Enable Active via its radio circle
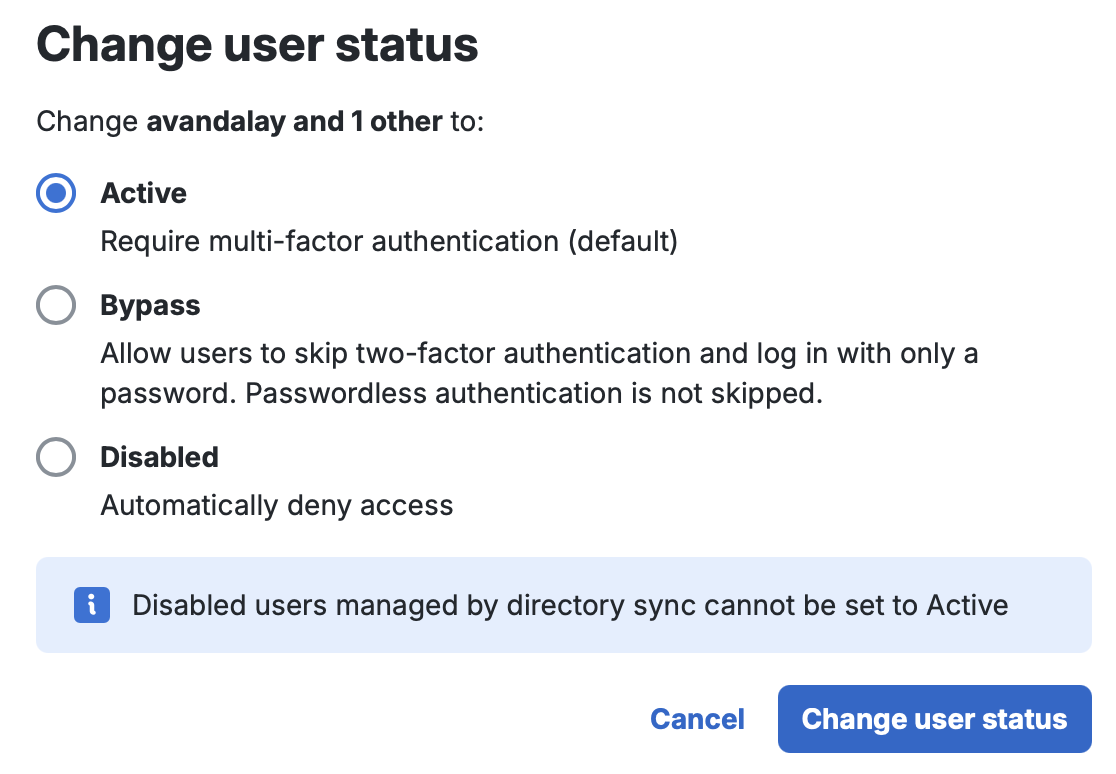1116x774 pixels. (x=56, y=193)
